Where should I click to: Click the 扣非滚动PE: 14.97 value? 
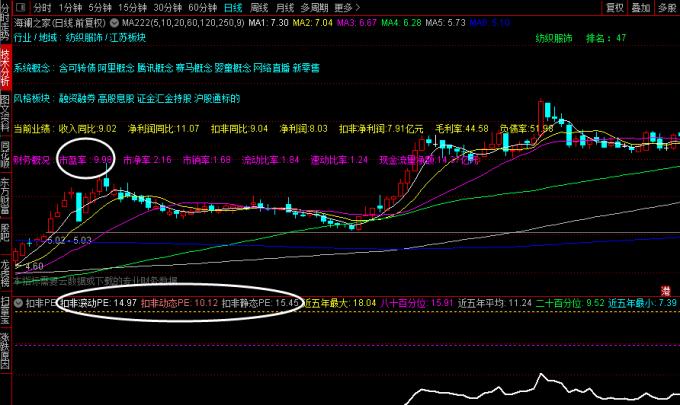pyautogui.click(x=99, y=303)
